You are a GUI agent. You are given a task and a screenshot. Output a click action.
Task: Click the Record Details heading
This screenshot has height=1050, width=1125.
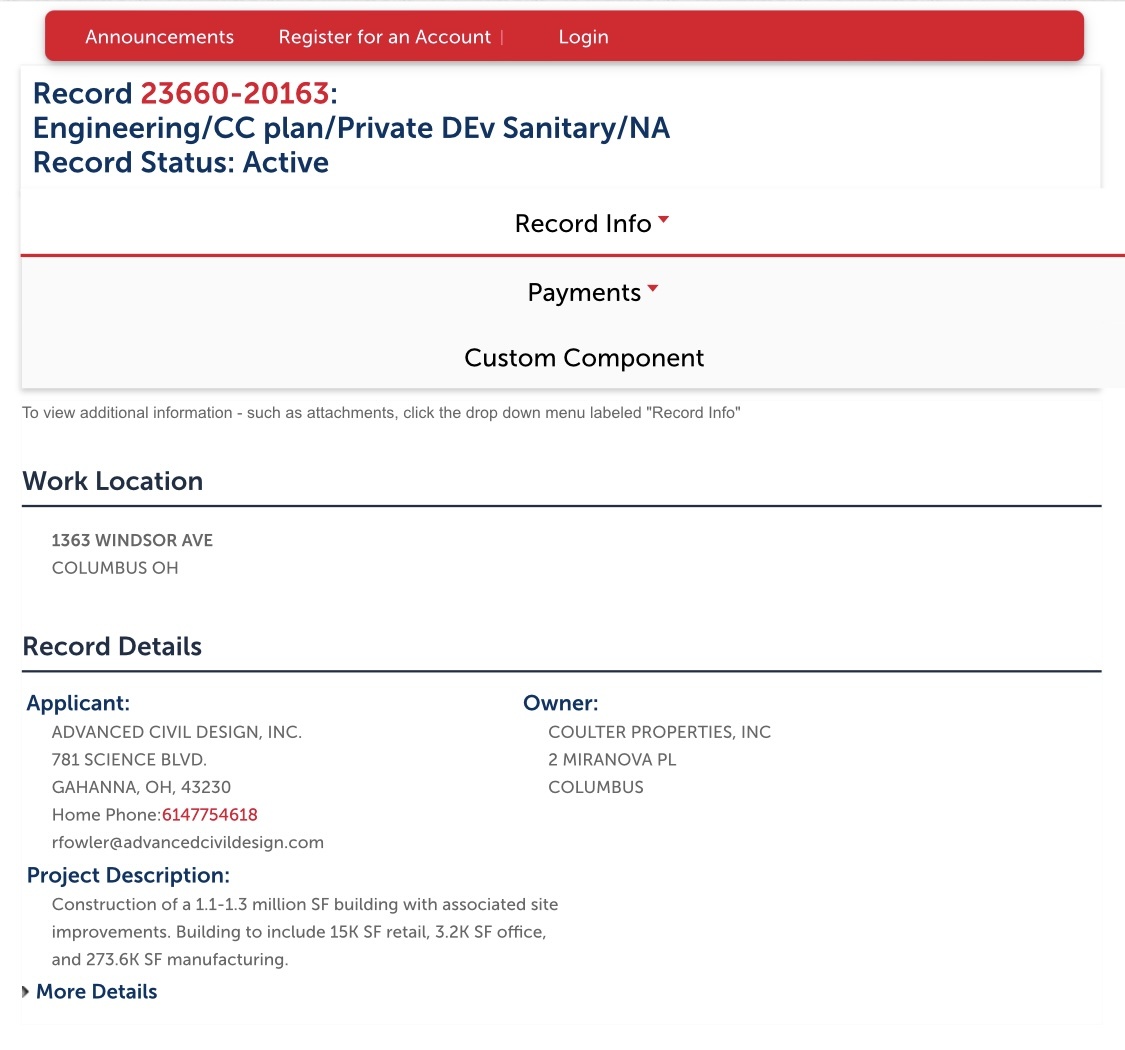click(x=112, y=646)
